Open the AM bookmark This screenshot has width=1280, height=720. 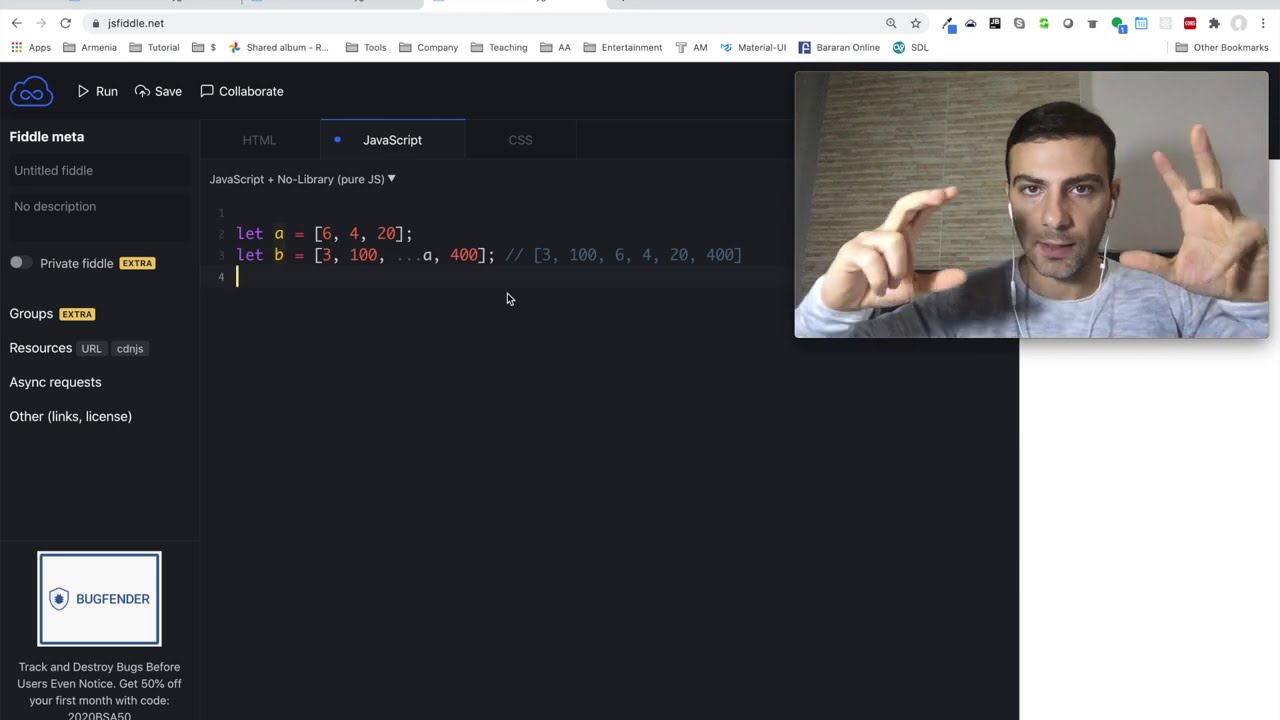pyautogui.click(x=691, y=47)
